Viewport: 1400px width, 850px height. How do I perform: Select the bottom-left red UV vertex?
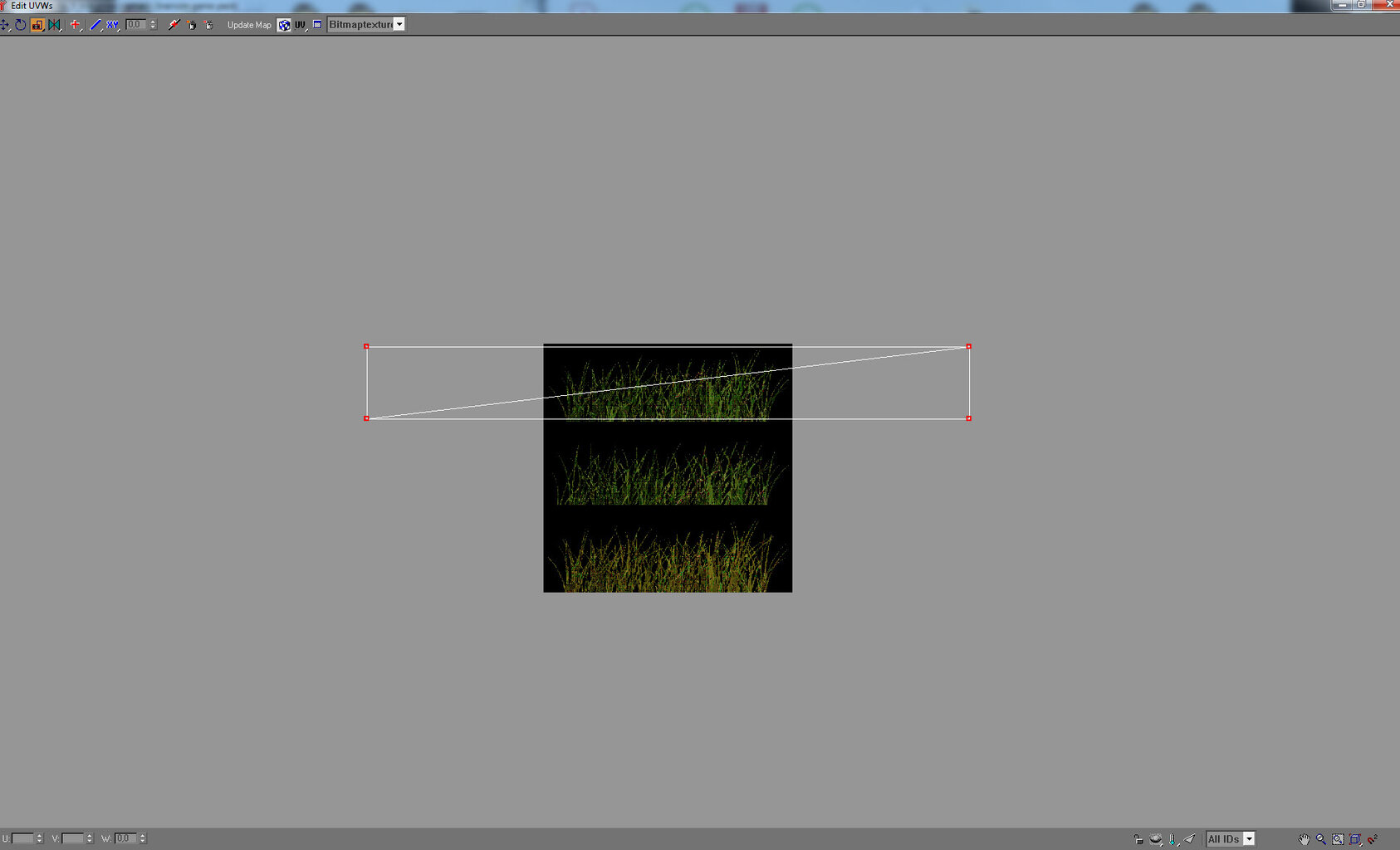click(x=366, y=418)
